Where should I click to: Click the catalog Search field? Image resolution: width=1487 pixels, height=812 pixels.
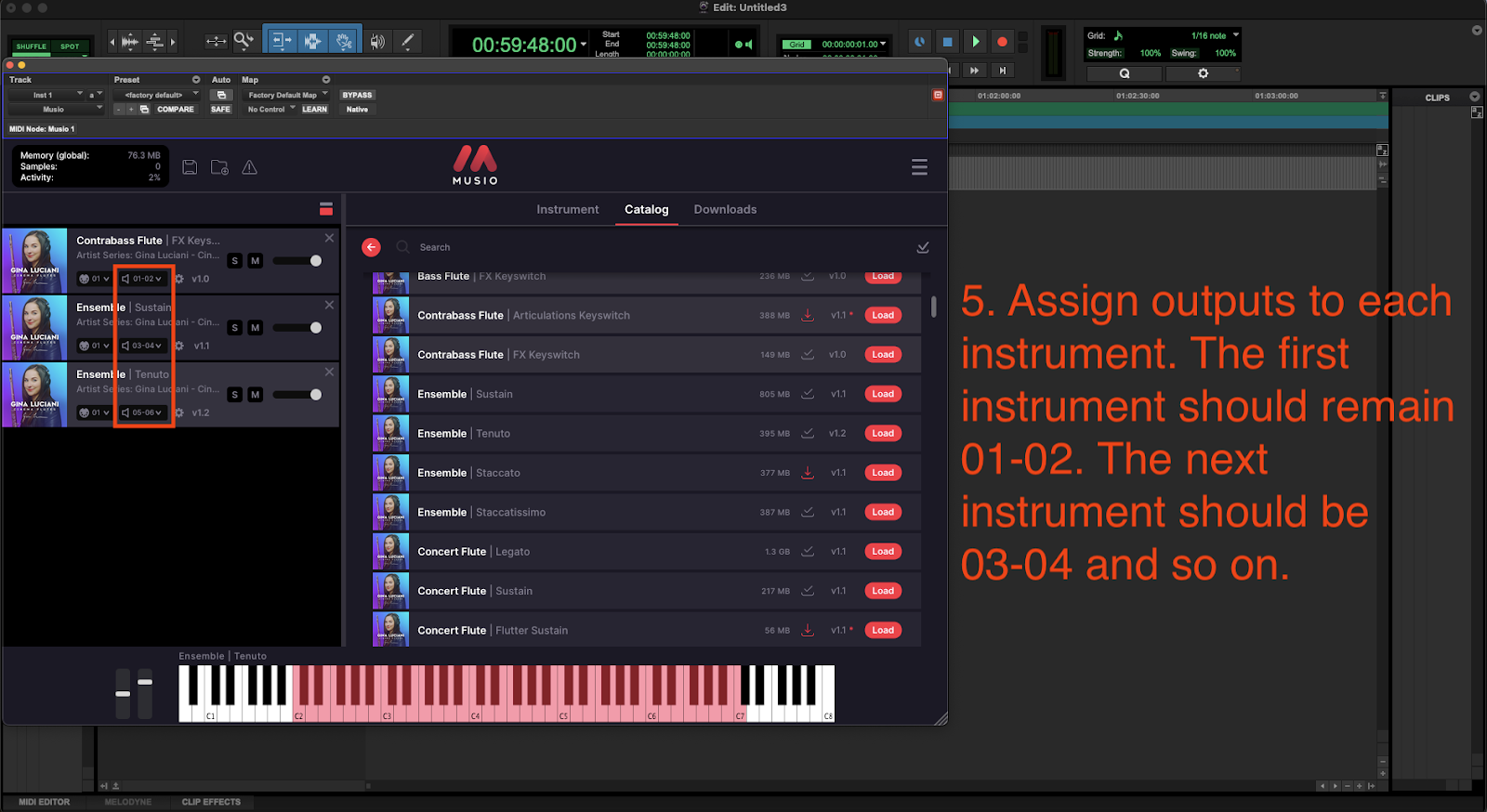point(651,247)
